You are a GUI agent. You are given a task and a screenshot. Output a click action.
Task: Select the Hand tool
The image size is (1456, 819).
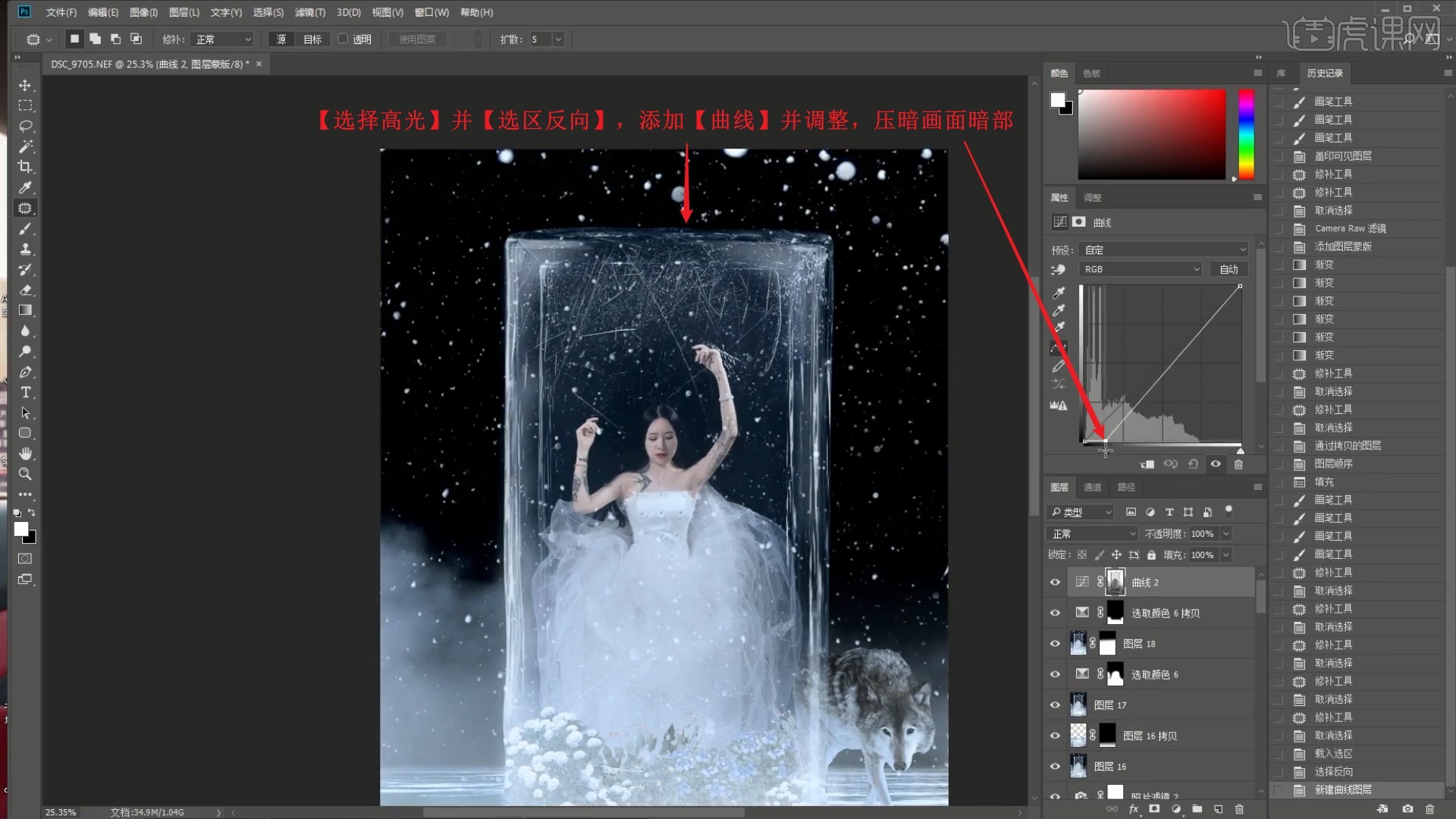[x=25, y=453]
